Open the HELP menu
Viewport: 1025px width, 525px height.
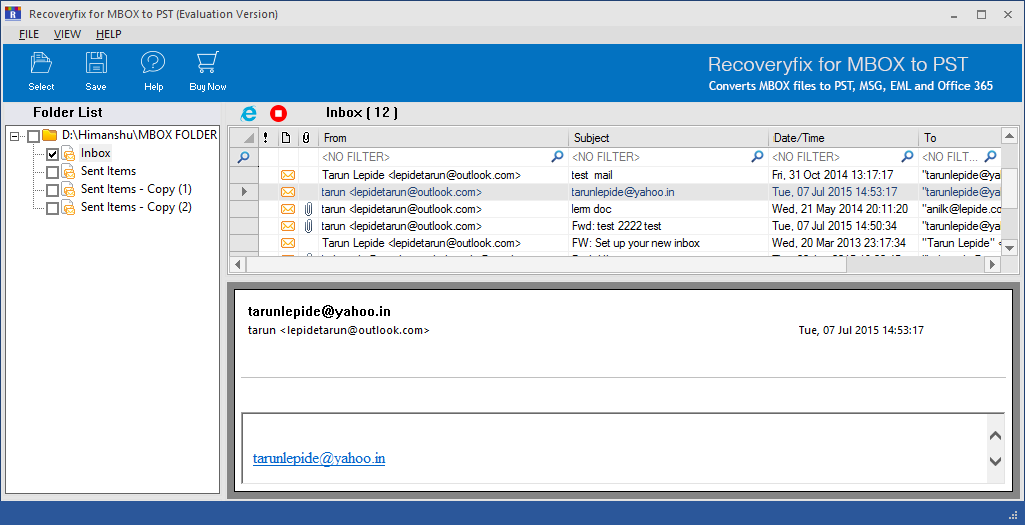tap(109, 34)
